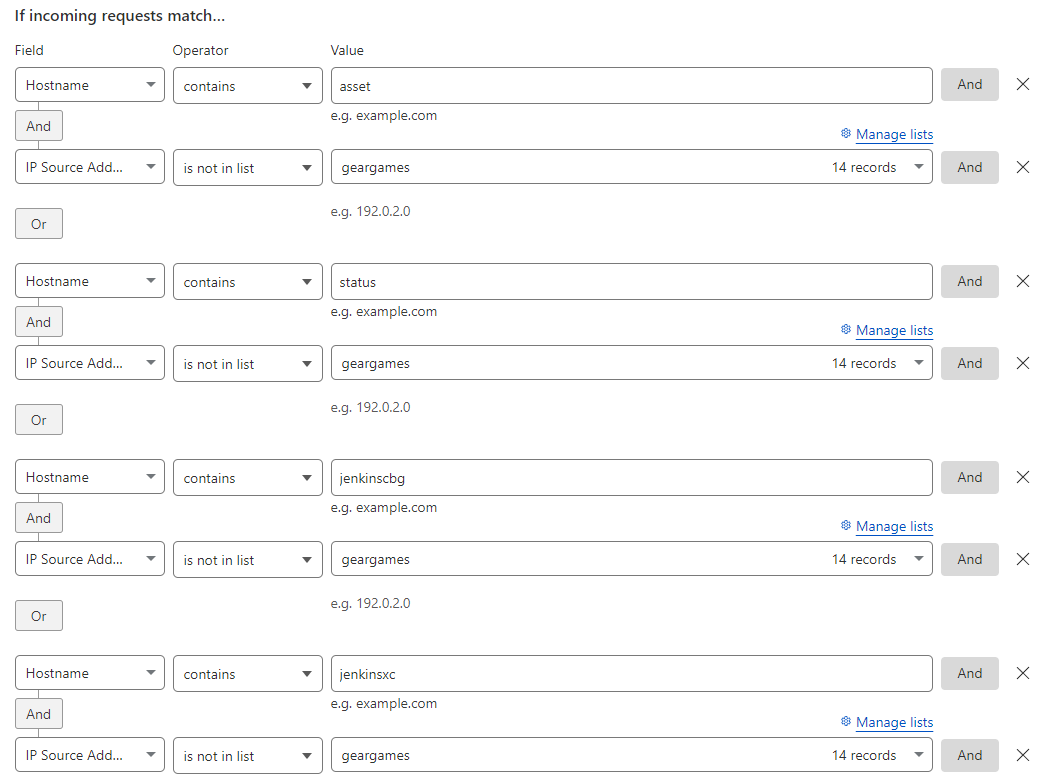This screenshot has height=783, width=1041.
Task: Remove the jenkinscbg hostname condition
Action: [x=1022, y=477]
